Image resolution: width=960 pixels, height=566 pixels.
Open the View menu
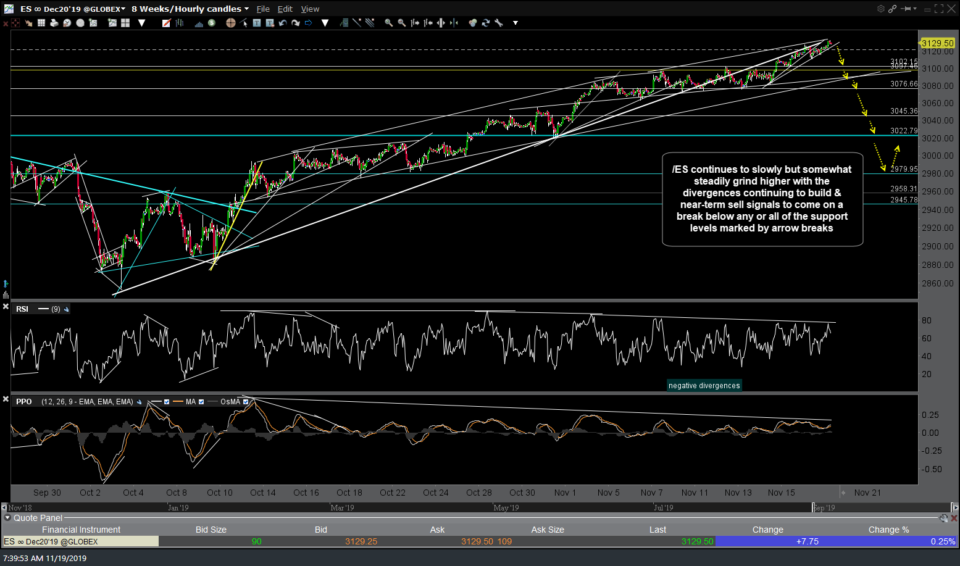pos(310,9)
